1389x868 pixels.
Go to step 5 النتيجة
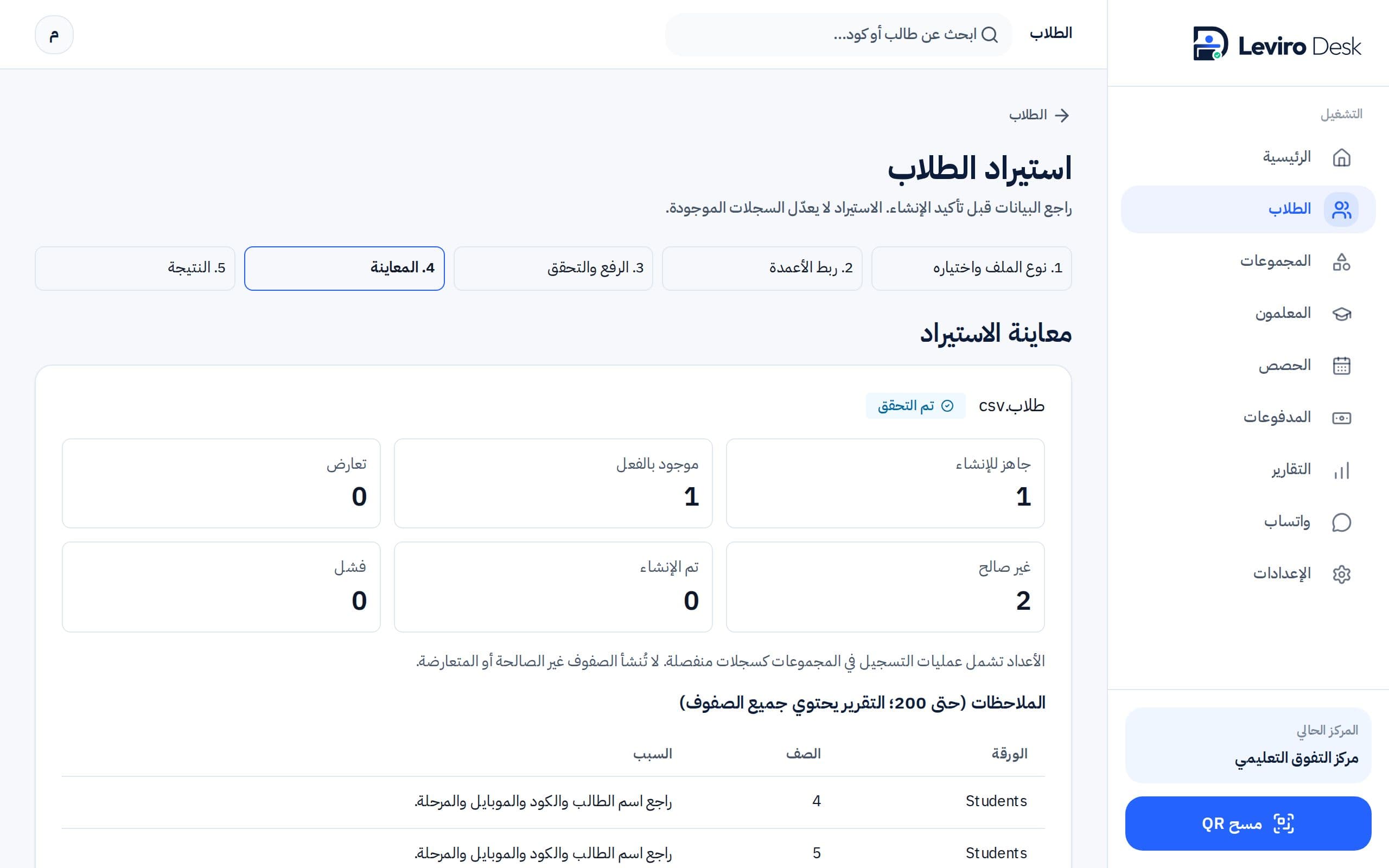click(135, 268)
